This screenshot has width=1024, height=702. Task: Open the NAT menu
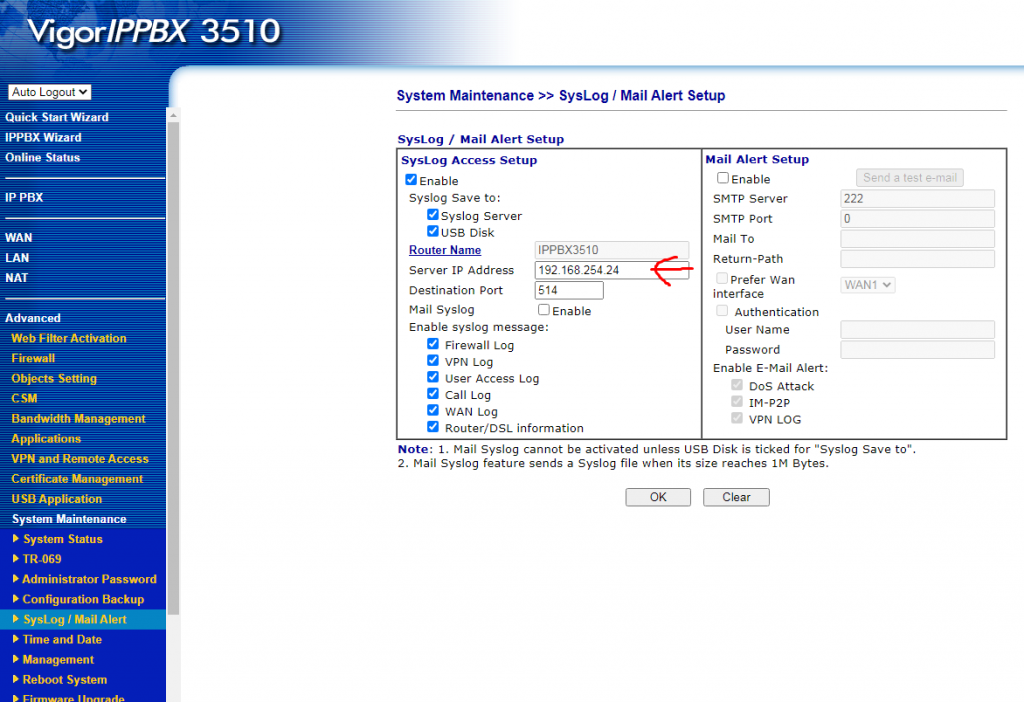point(16,278)
